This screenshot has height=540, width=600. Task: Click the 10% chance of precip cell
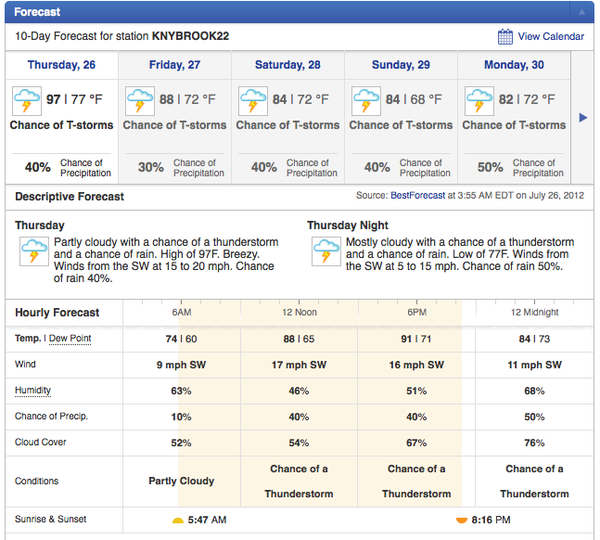point(181,417)
